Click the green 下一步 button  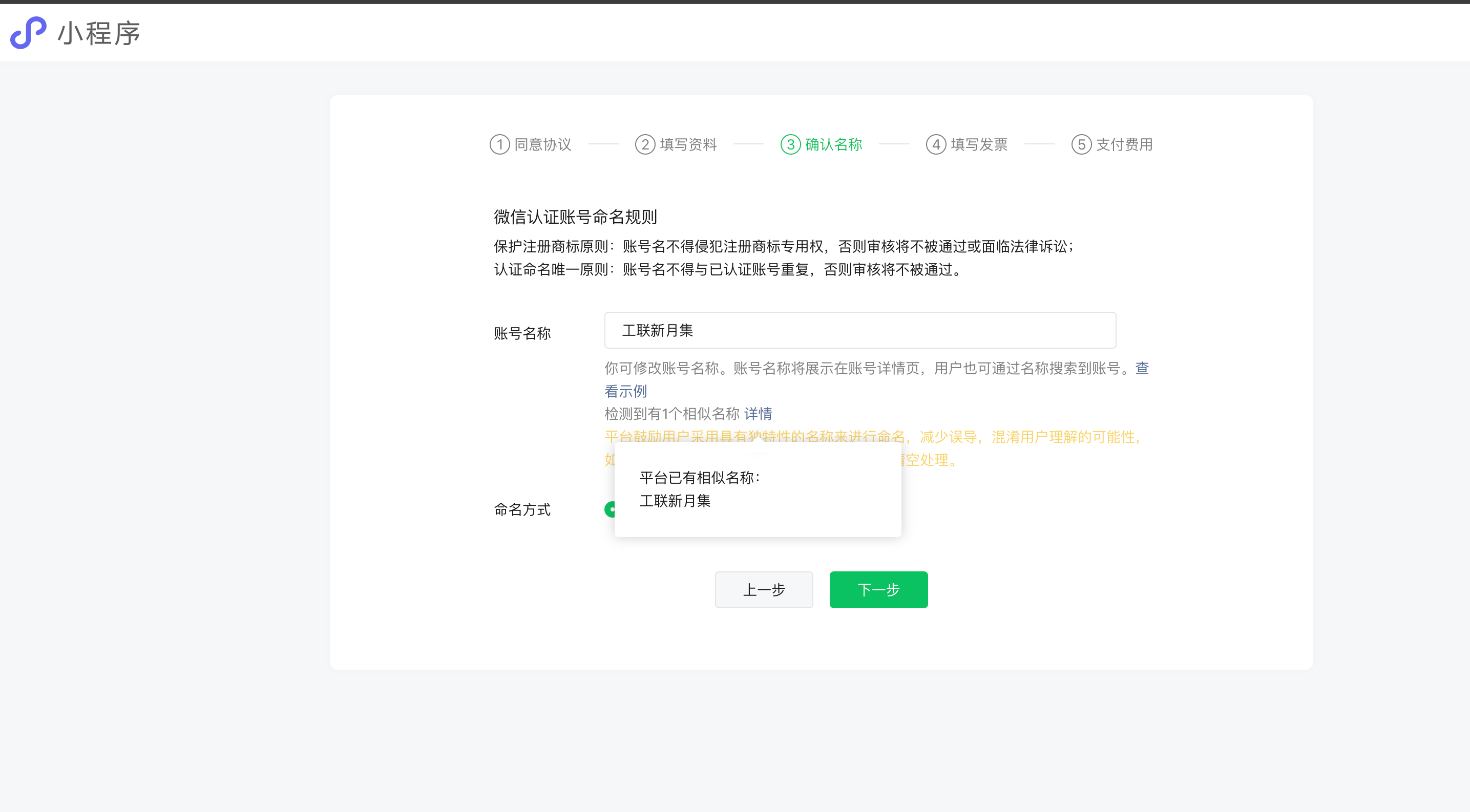878,590
